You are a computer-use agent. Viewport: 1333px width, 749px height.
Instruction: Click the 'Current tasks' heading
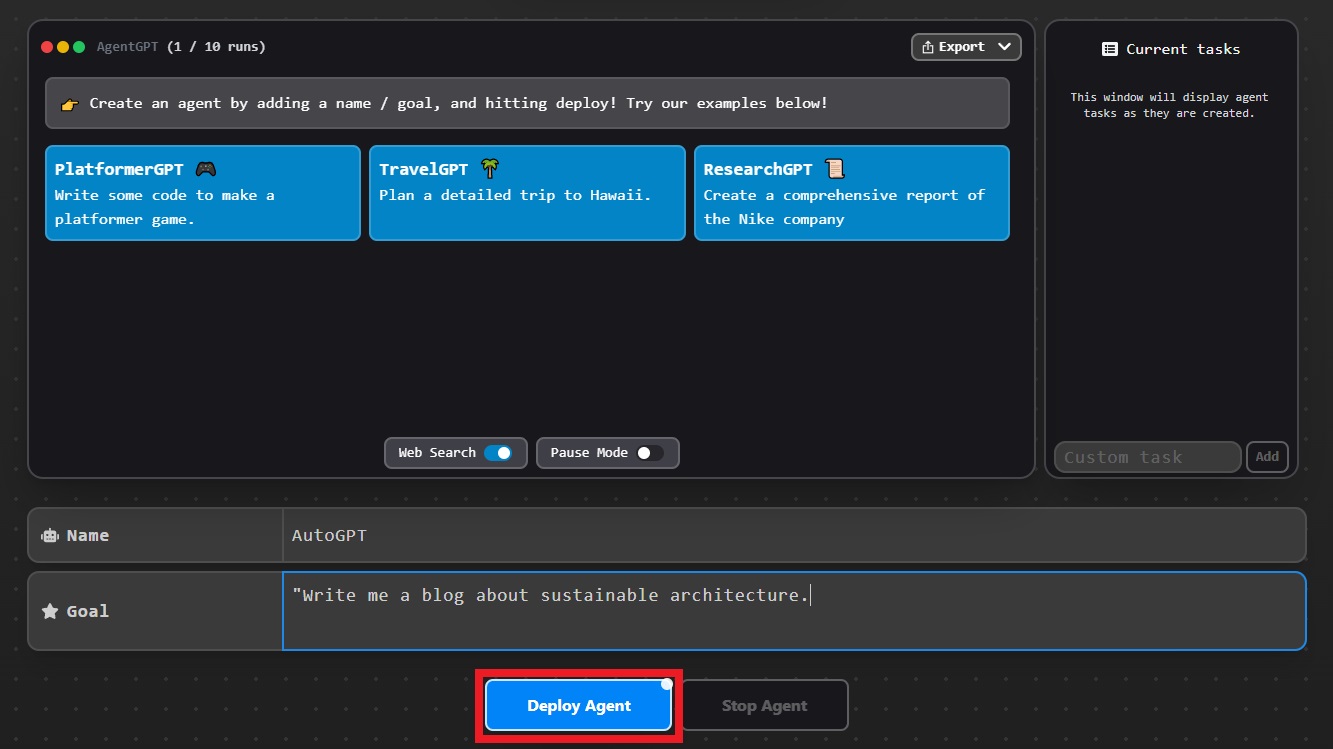coord(1183,49)
